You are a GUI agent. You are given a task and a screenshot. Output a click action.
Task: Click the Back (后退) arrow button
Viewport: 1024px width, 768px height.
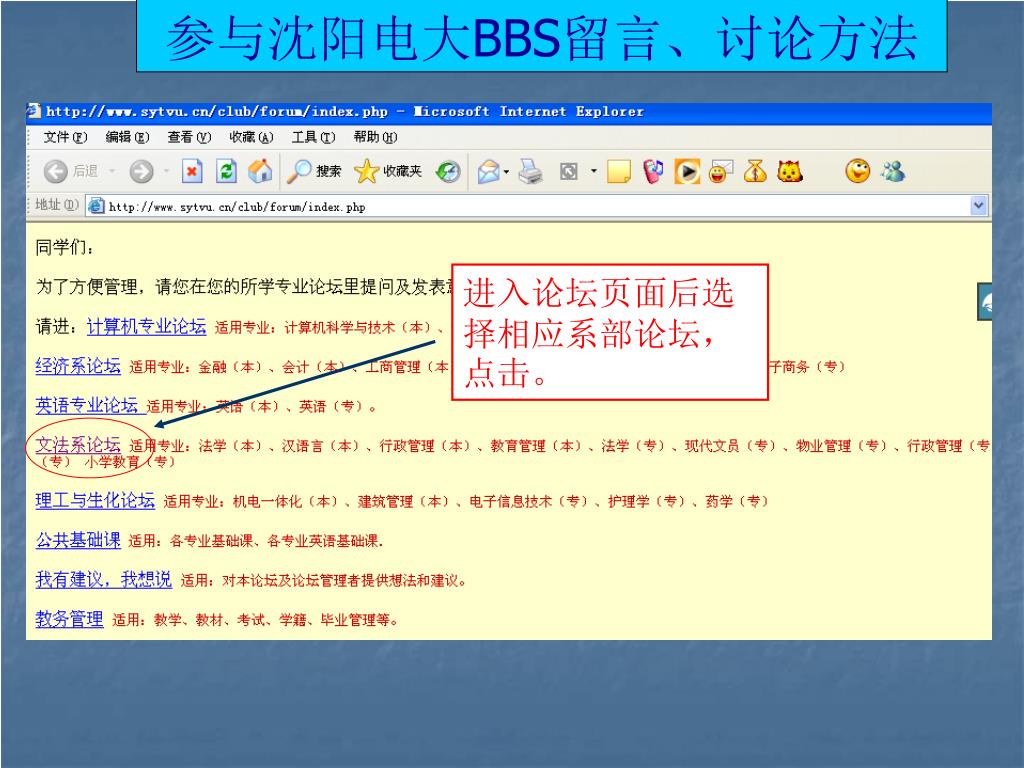56,171
